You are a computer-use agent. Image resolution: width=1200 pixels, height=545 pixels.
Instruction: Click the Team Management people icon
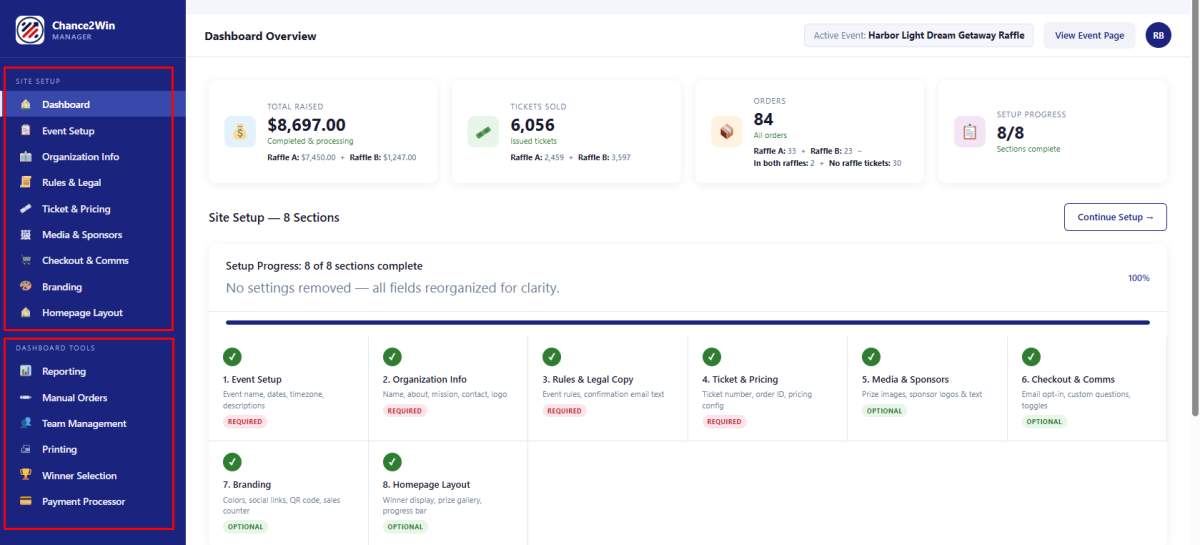click(x=25, y=424)
